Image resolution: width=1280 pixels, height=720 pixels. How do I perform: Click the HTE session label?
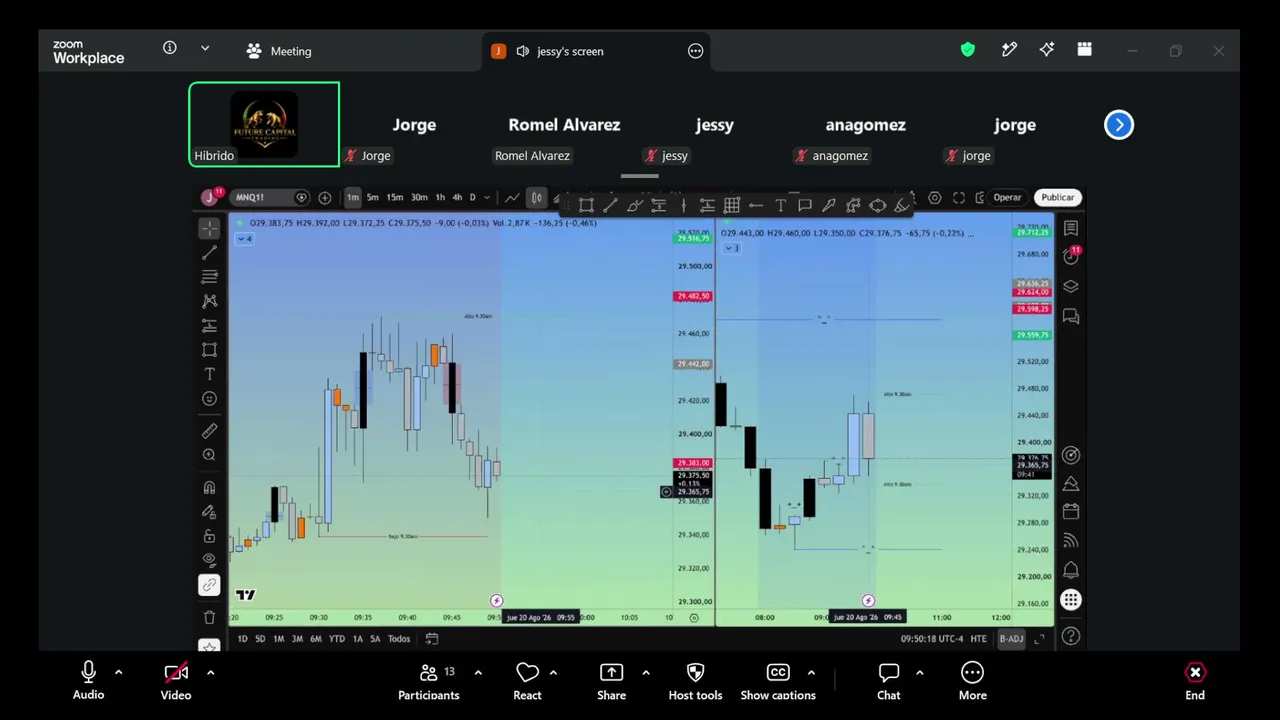978,639
